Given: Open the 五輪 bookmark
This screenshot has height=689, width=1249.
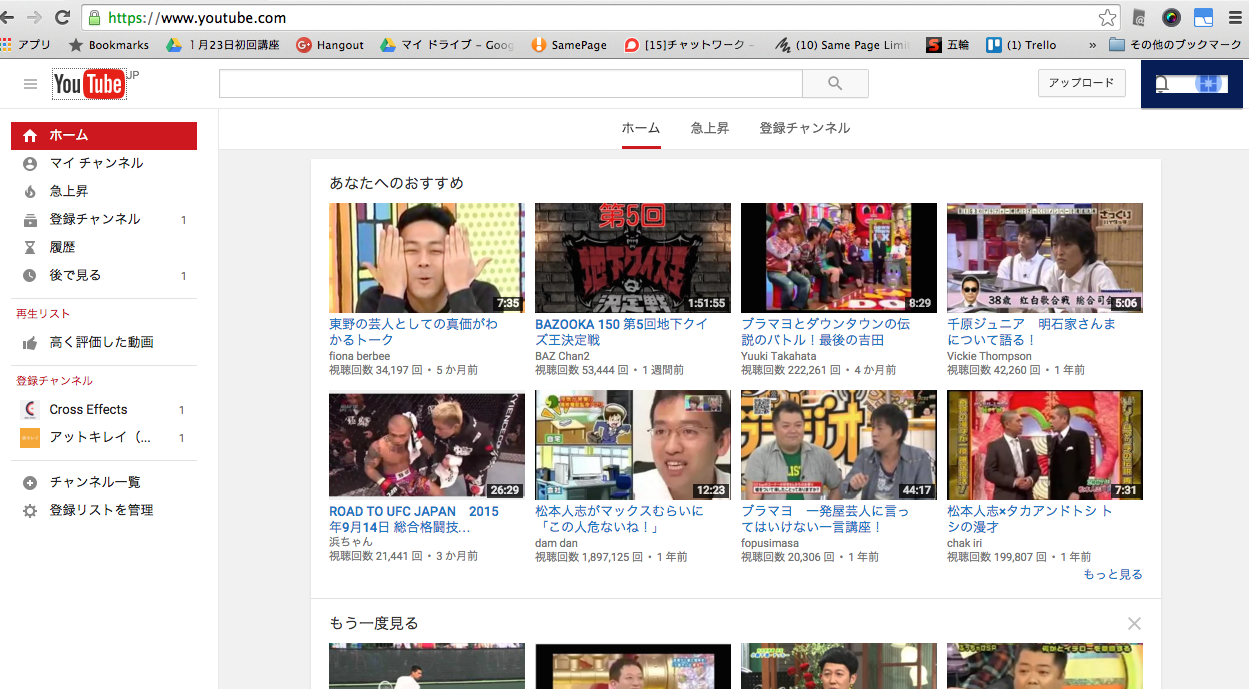Looking at the screenshot, I should 947,45.
